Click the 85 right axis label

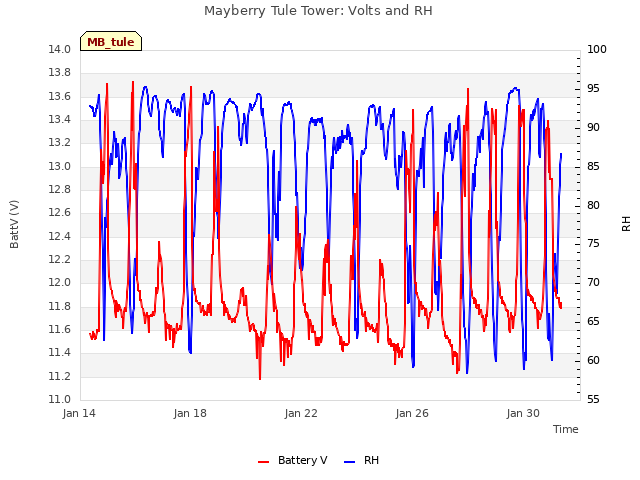pyautogui.click(x=593, y=167)
